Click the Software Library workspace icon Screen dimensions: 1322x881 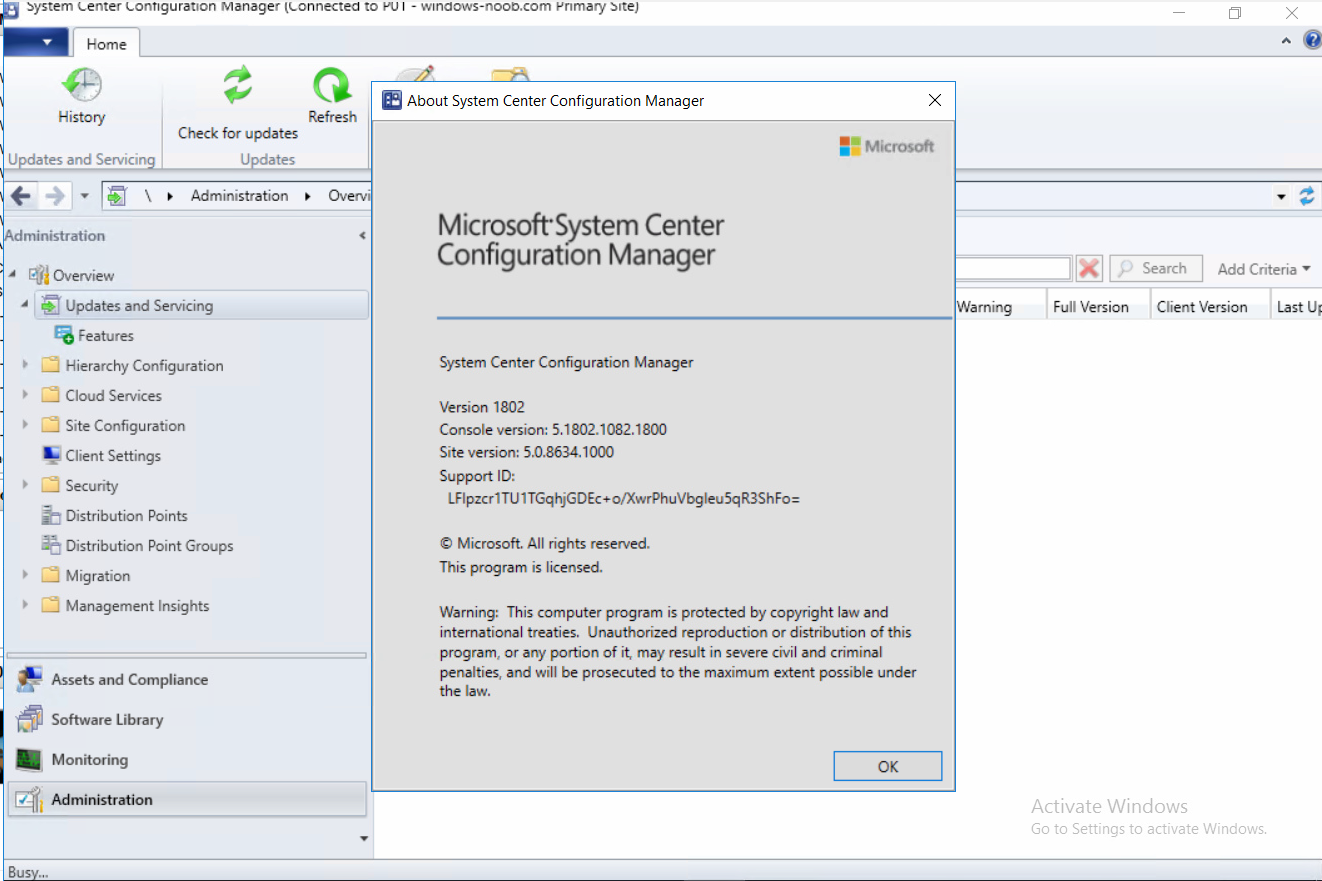[29, 719]
